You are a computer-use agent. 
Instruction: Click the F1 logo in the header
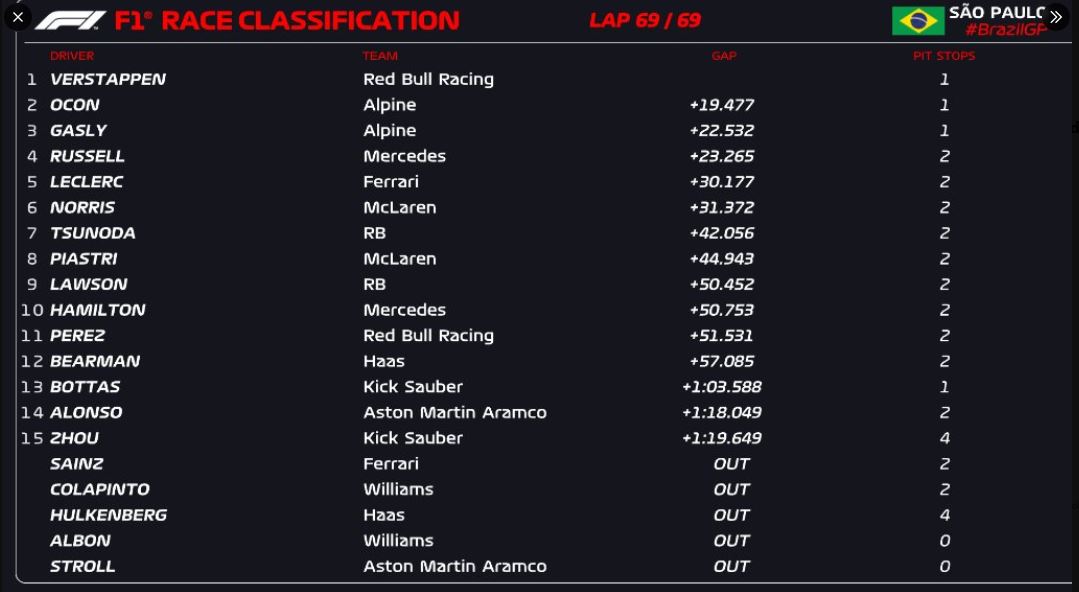[70, 21]
